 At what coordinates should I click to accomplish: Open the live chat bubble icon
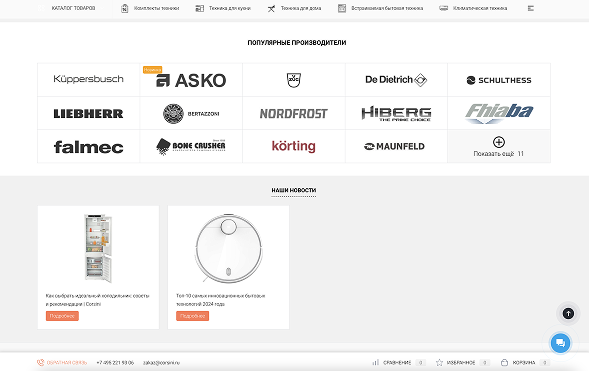[x=560, y=343]
